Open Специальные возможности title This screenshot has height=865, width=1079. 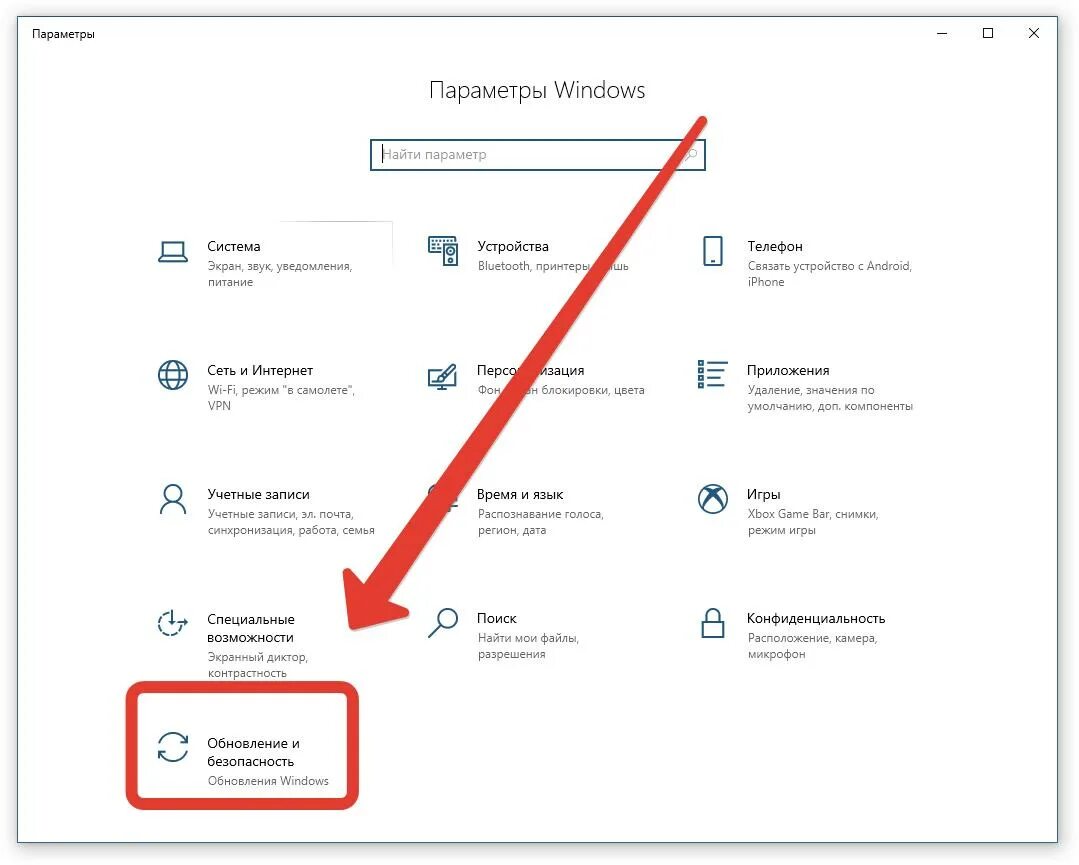point(251,628)
